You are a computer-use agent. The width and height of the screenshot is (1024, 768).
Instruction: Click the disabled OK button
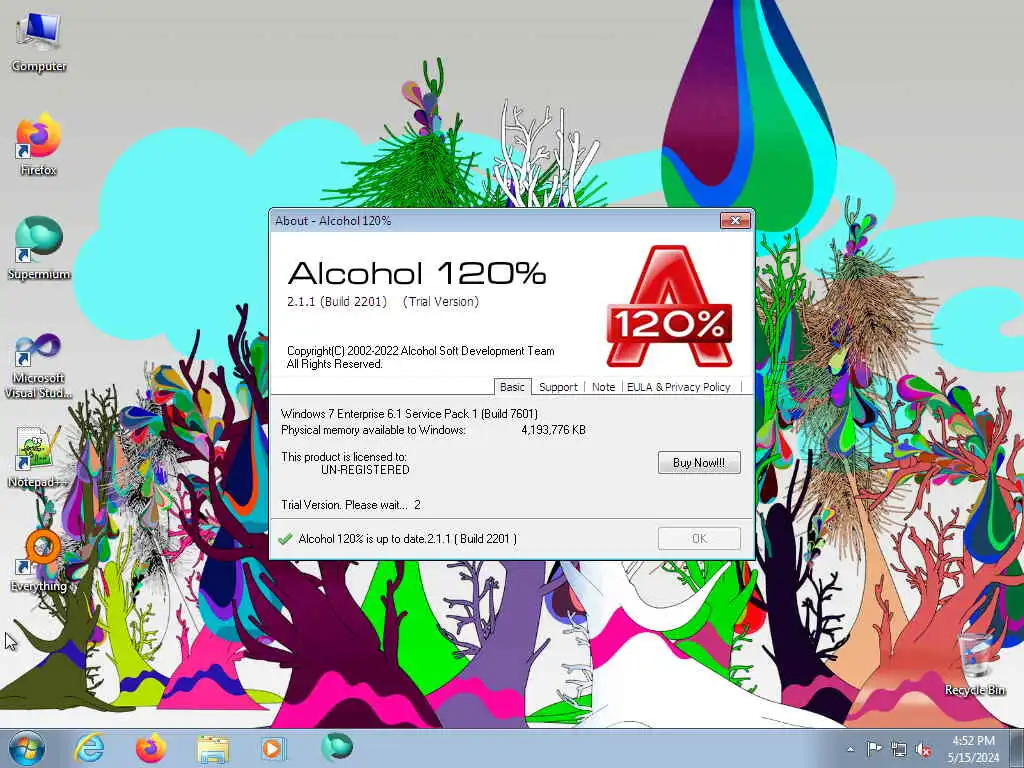click(x=699, y=538)
